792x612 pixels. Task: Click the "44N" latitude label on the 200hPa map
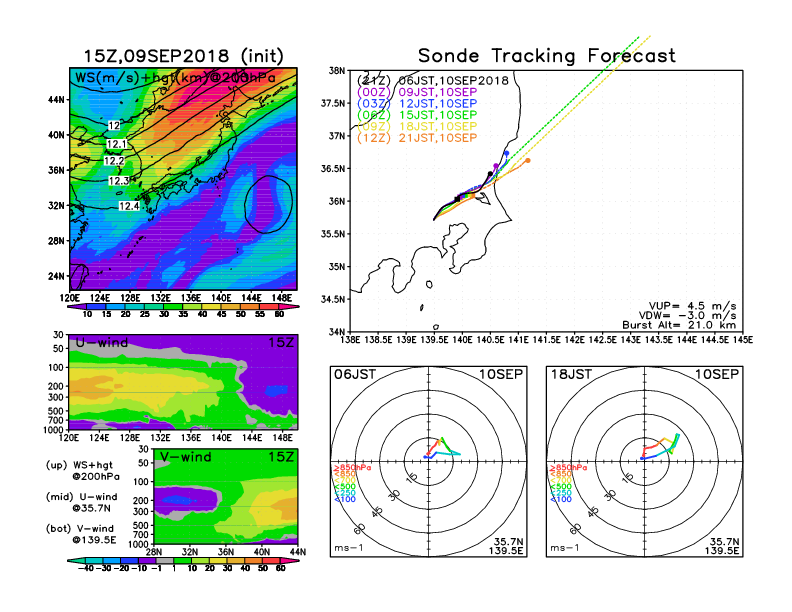(x=56, y=99)
